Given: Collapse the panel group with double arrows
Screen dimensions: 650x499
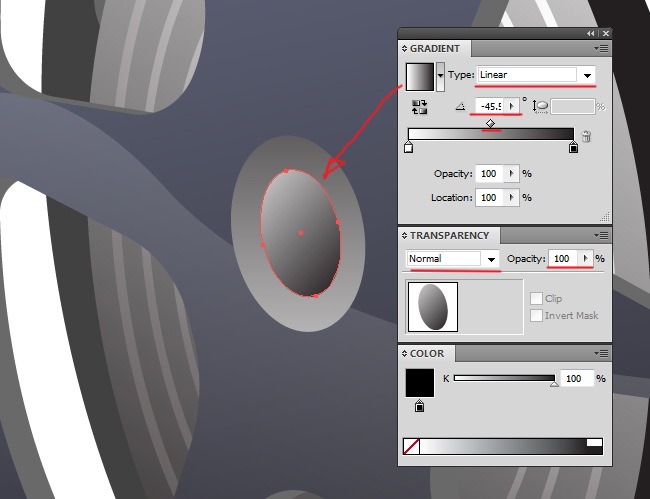Looking at the screenshot, I should coord(590,34).
